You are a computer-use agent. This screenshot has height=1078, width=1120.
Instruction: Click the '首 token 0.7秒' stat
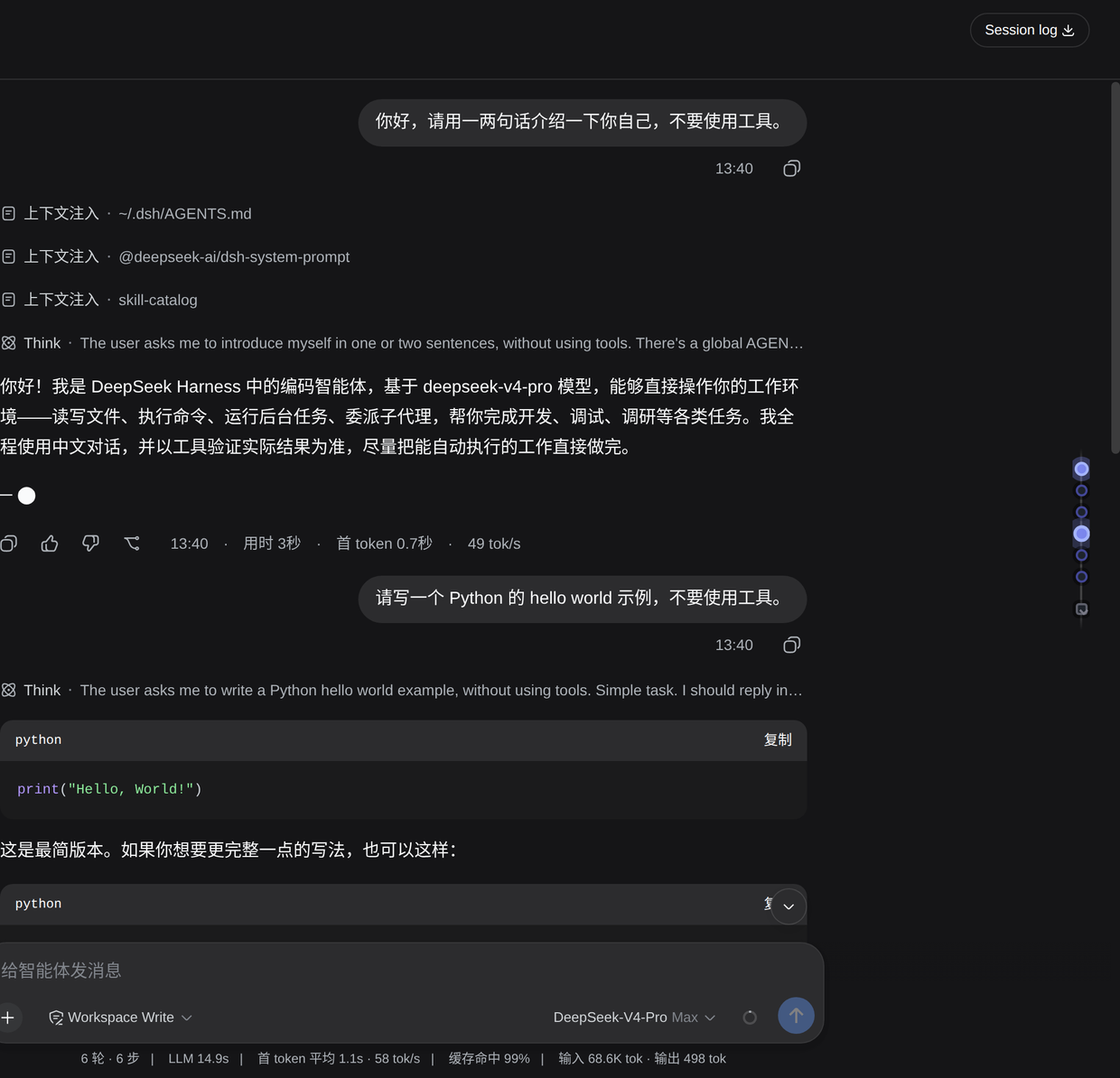pyautogui.click(x=384, y=544)
